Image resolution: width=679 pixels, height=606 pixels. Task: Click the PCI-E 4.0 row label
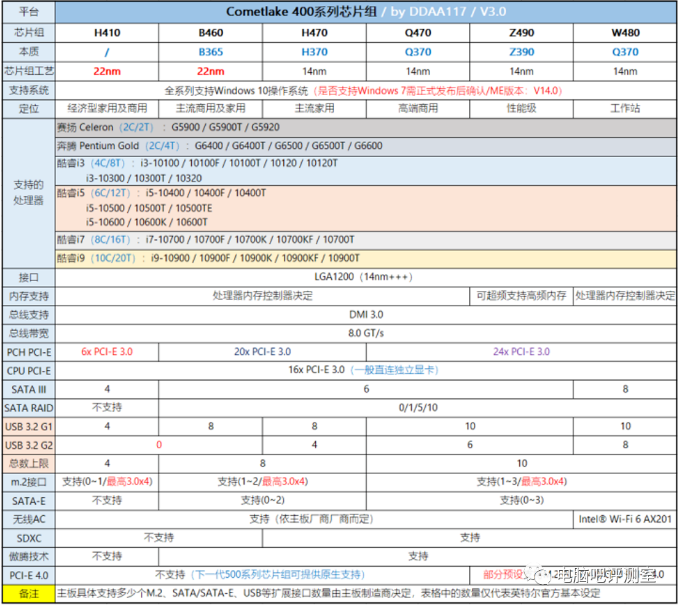click(29, 576)
